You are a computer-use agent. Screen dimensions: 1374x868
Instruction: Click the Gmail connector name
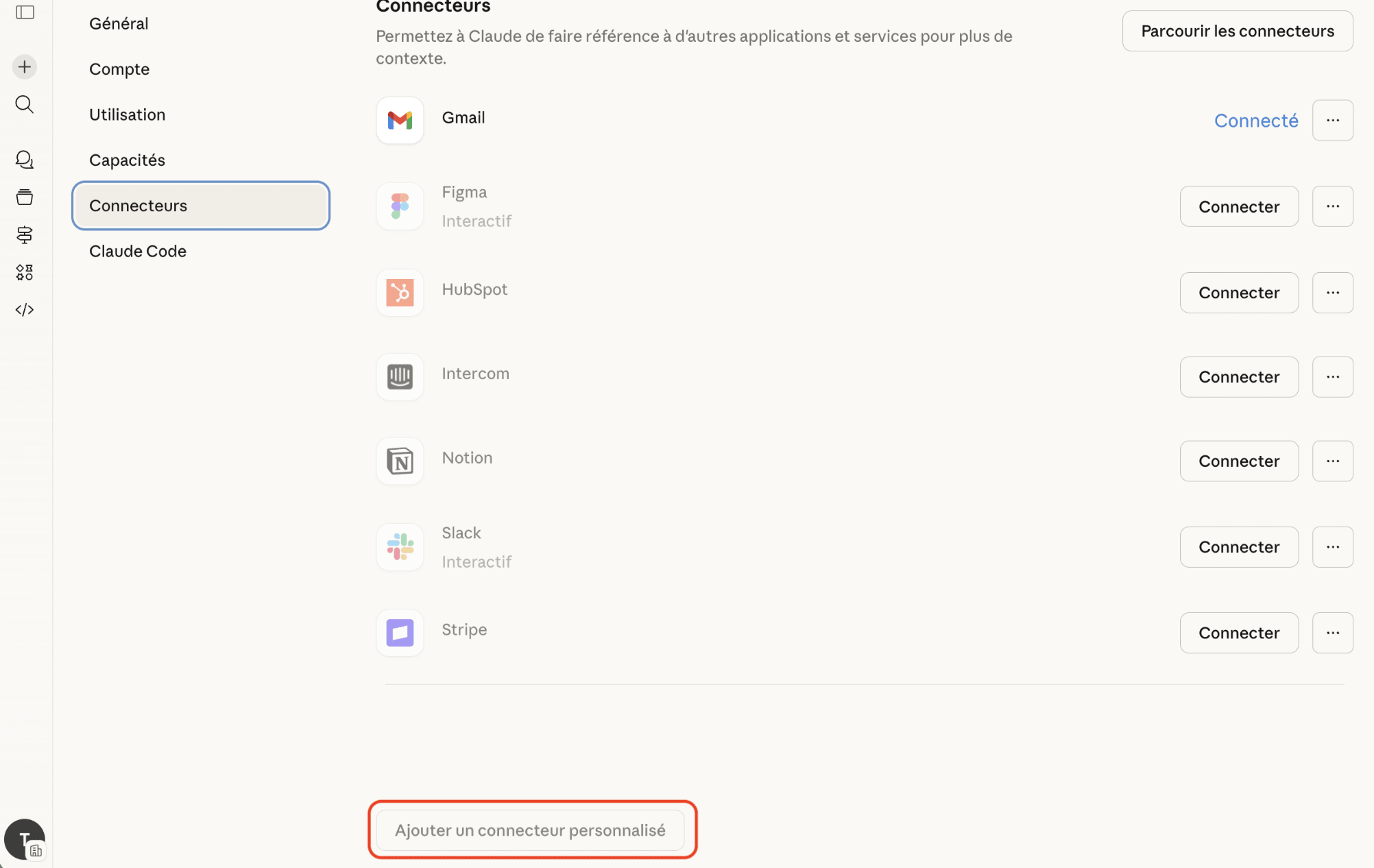(463, 117)
